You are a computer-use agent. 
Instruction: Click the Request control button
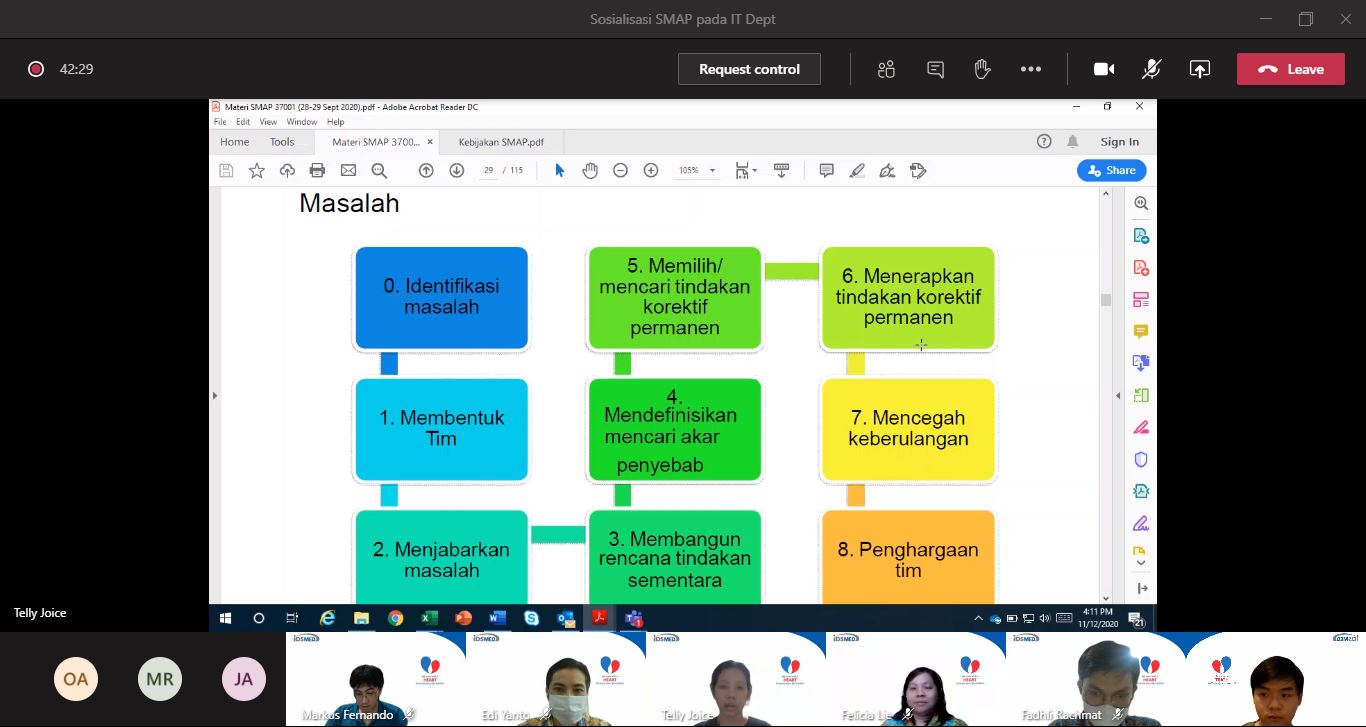tap(749, 69)
